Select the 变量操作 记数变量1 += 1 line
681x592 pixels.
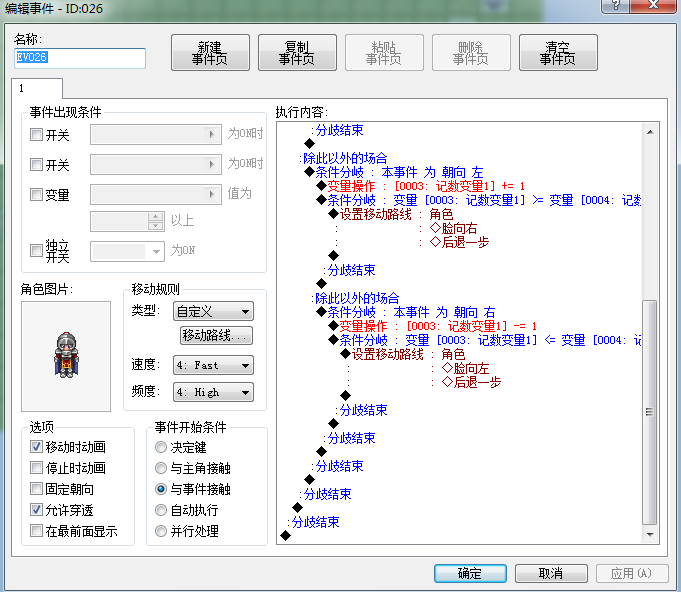pos(420,186)
